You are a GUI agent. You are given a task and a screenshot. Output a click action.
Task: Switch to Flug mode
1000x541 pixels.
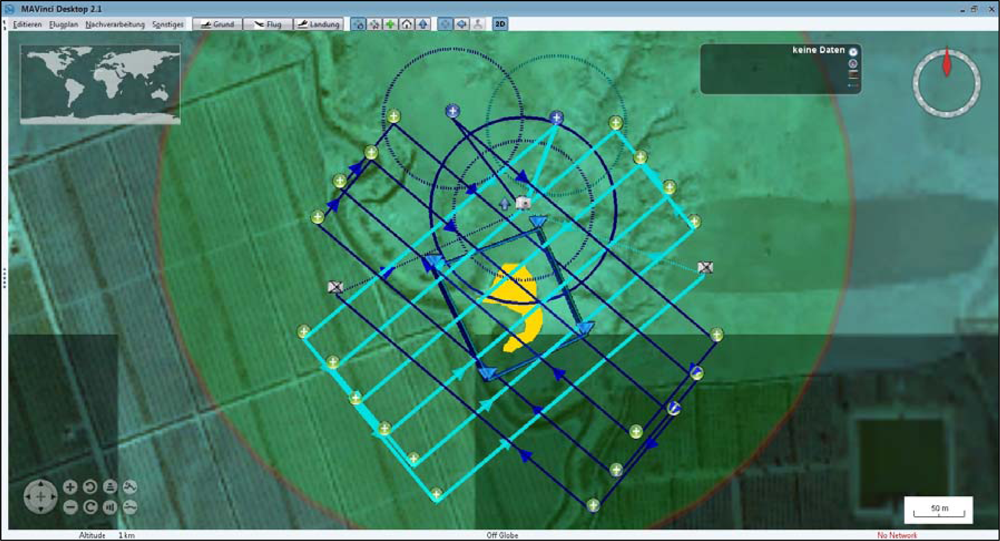(268, 24)
